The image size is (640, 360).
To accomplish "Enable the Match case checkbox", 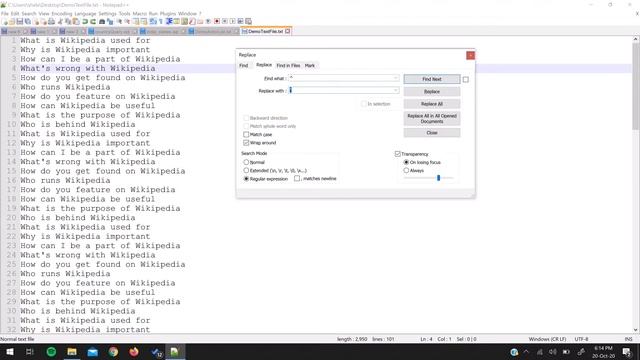I will pos(246,134).
